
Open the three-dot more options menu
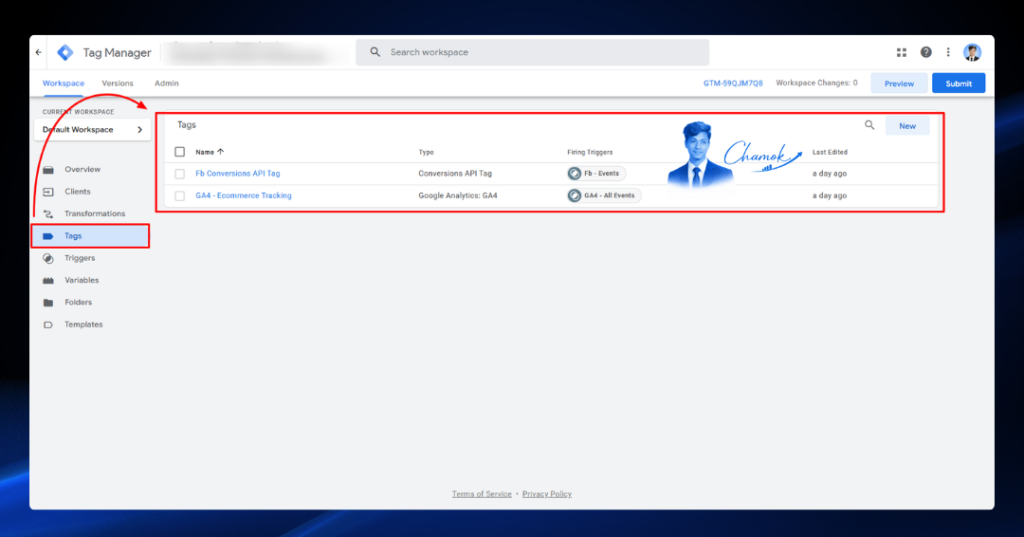tap(948, 52)
